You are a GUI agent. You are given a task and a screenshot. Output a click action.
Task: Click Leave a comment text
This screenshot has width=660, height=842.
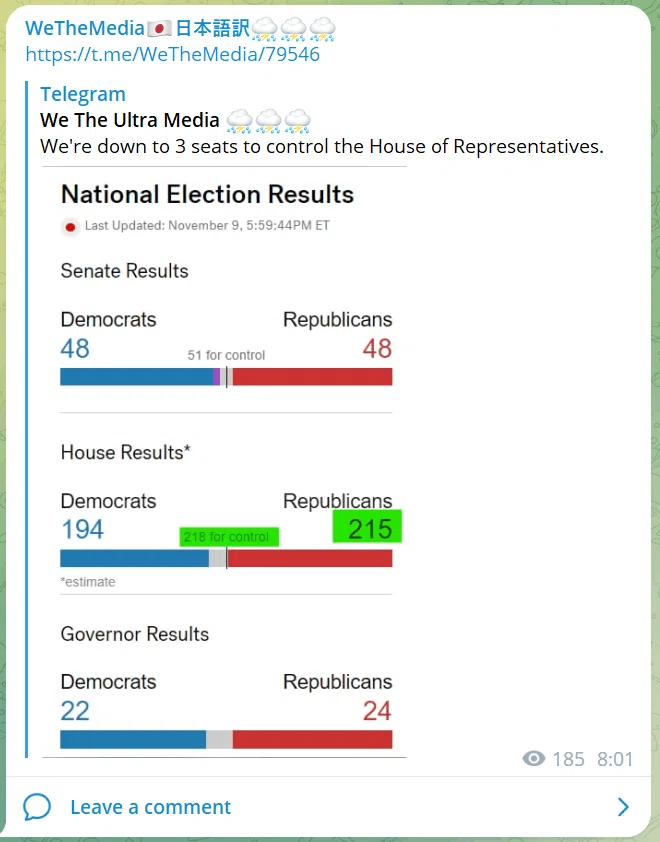(x=150, y=807)
